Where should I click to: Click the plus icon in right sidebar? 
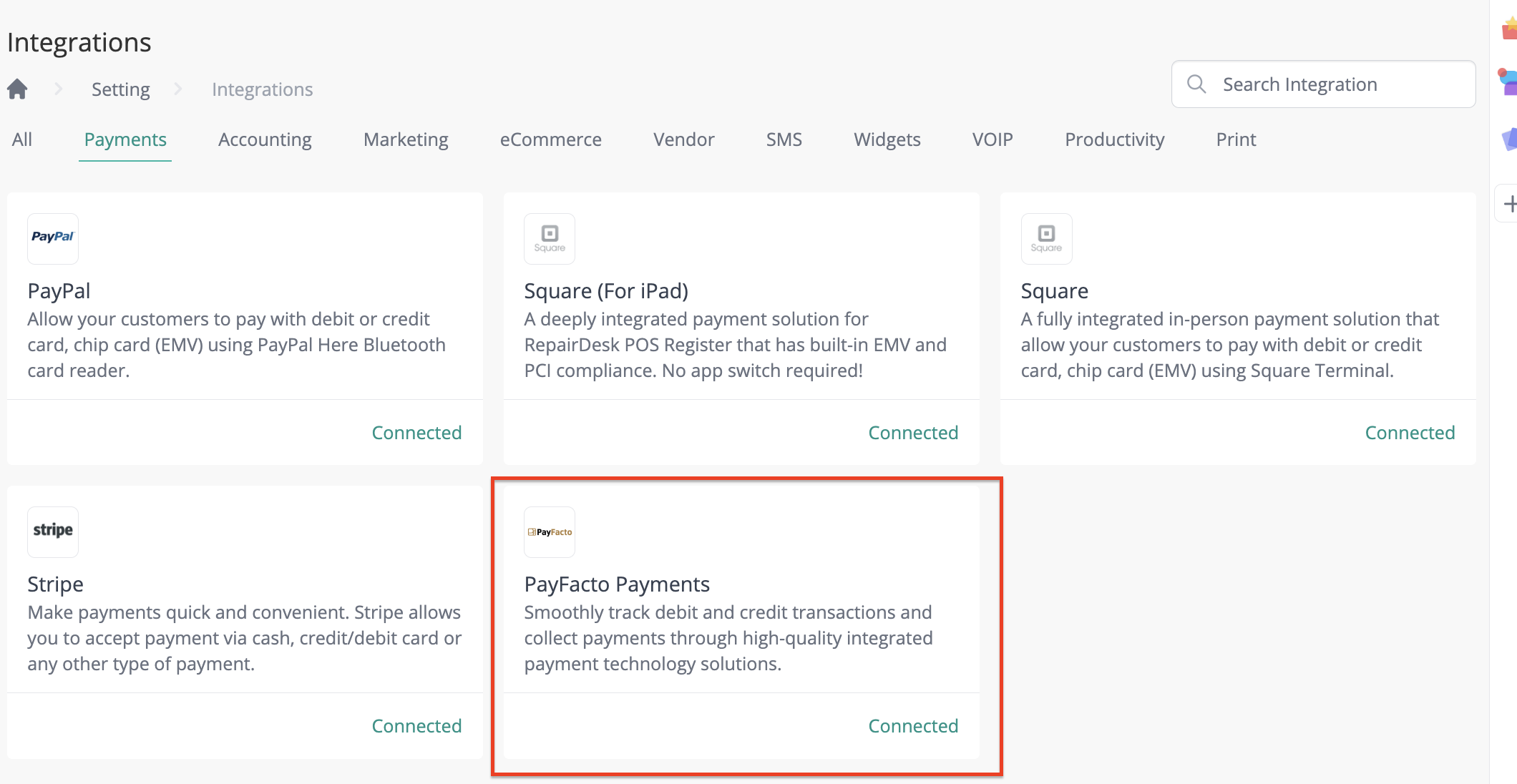coord(1509,204)
